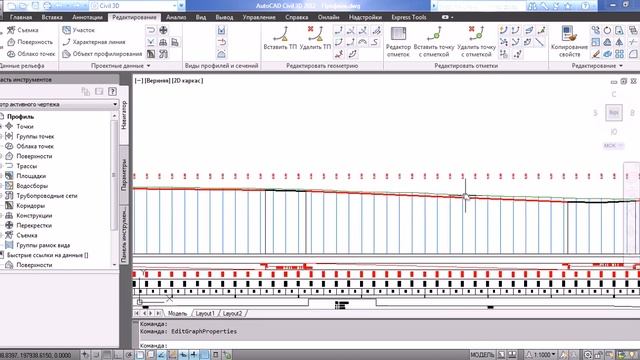Switch to the Layout2 tab
Image resolution: width=640 pixels, height=360 pixels.
(232, 313)
